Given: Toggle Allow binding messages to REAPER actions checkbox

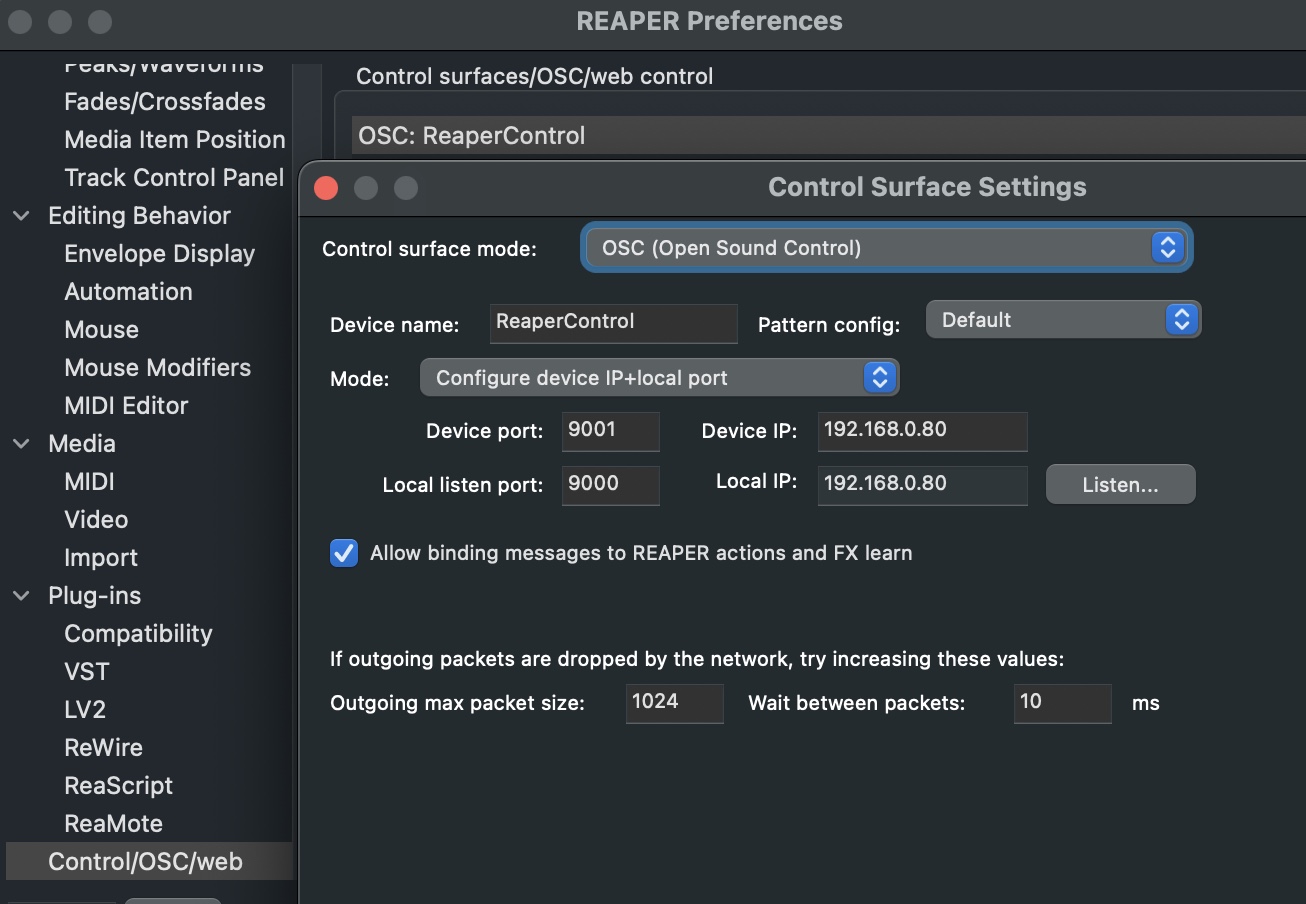Looking at the screenshot, I should [x=344, y=553].
